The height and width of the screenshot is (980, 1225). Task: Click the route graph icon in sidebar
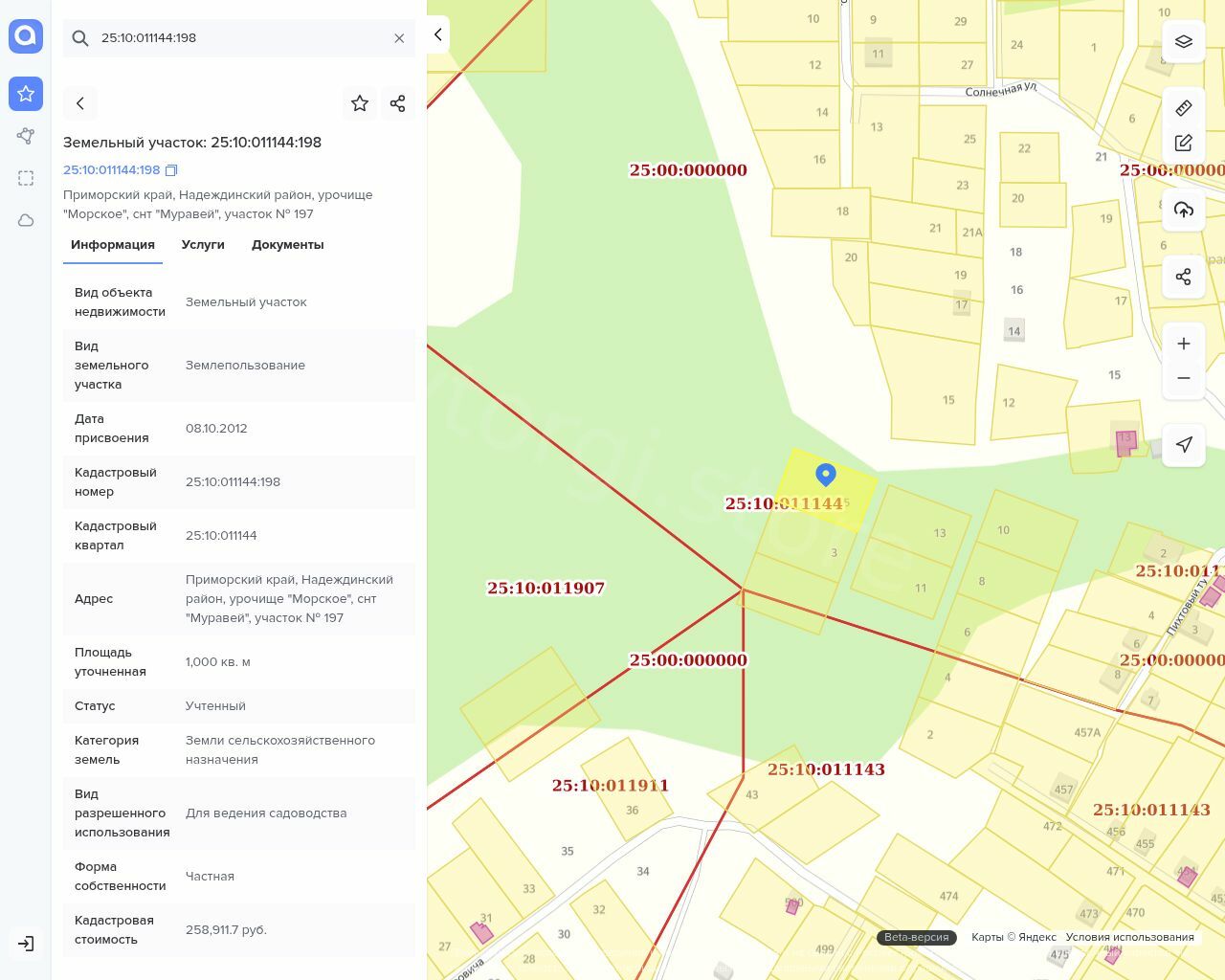point(26,136)
